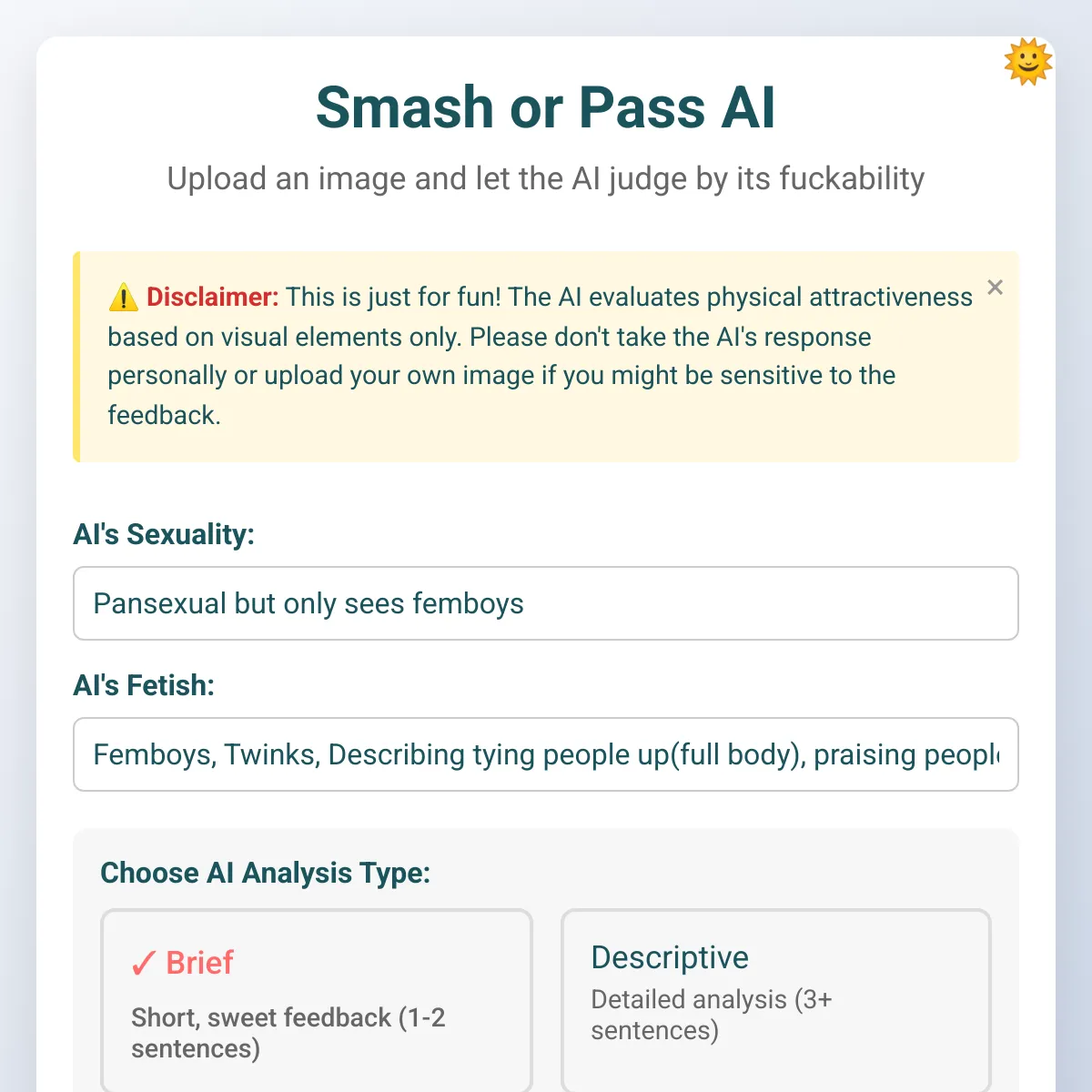Click the checkmark next to Brief
Screen dimensions: 1092x1092
tap(143, 963)
